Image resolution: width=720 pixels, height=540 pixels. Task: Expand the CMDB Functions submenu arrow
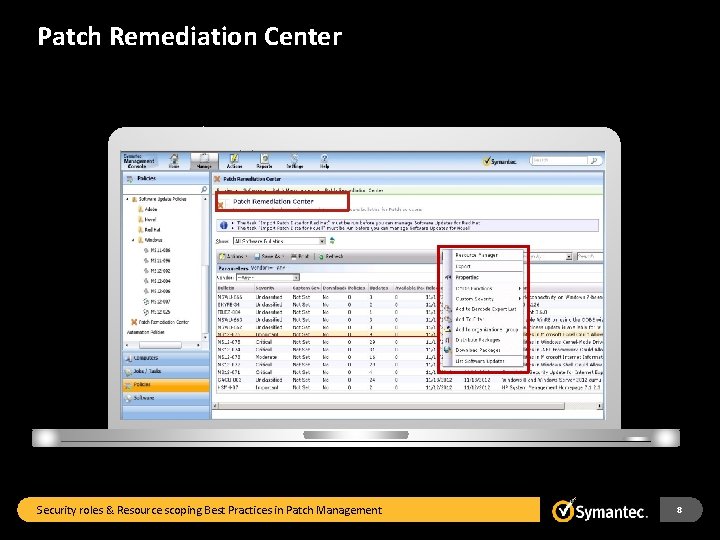520,288
